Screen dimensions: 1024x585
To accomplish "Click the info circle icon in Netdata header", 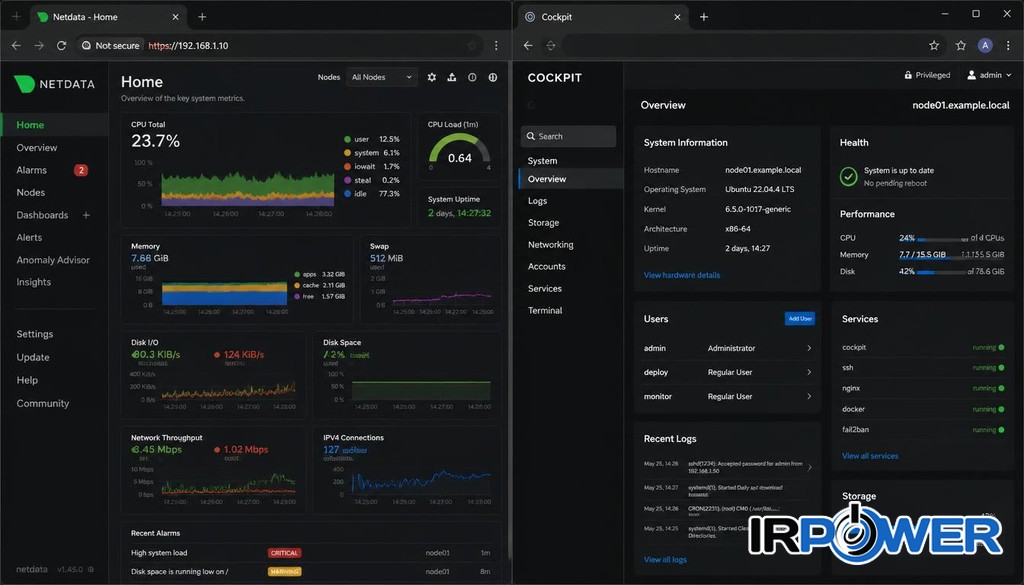I will (x=472, y=77).
